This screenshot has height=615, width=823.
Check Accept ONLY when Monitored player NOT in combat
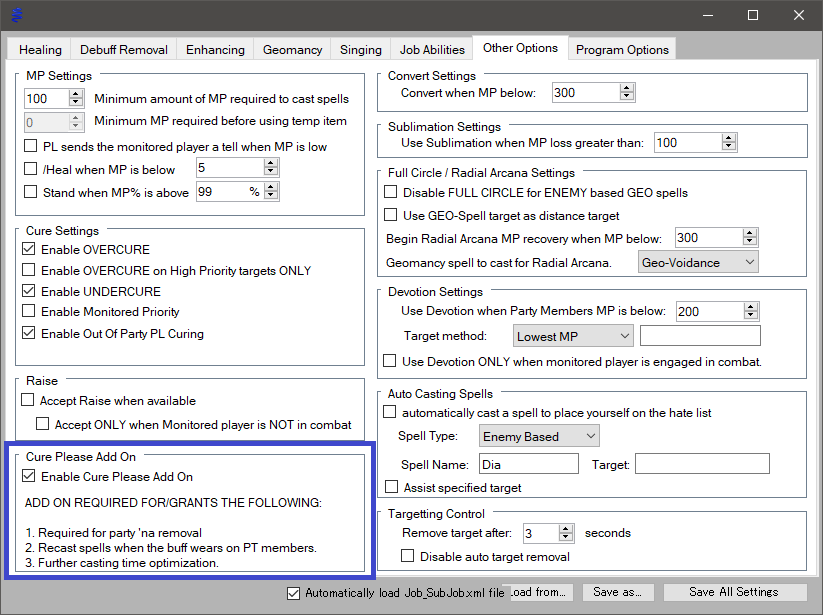click(43, 423)
